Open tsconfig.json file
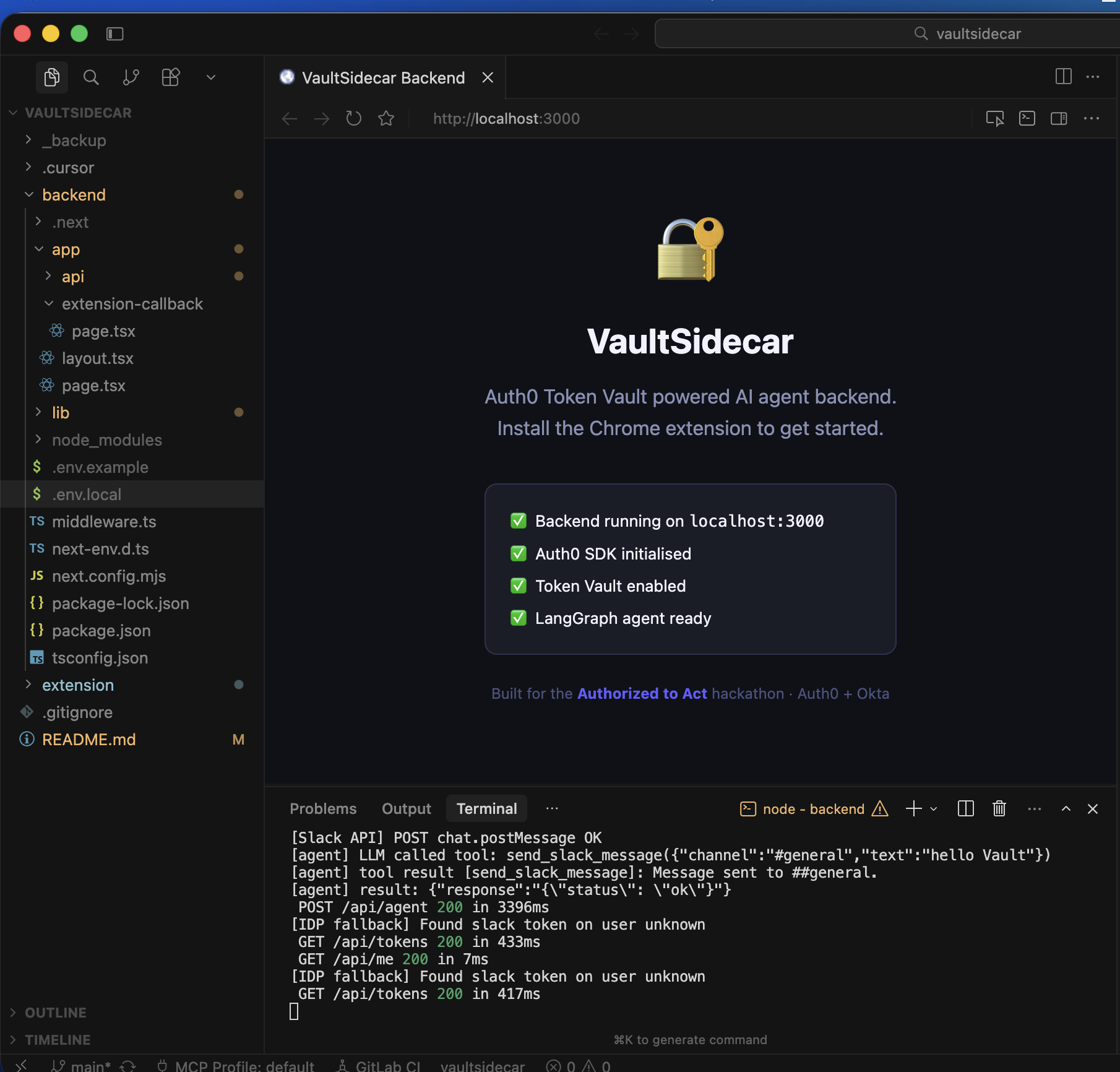The image size is (1120, 1072). (x=132, y=658)
